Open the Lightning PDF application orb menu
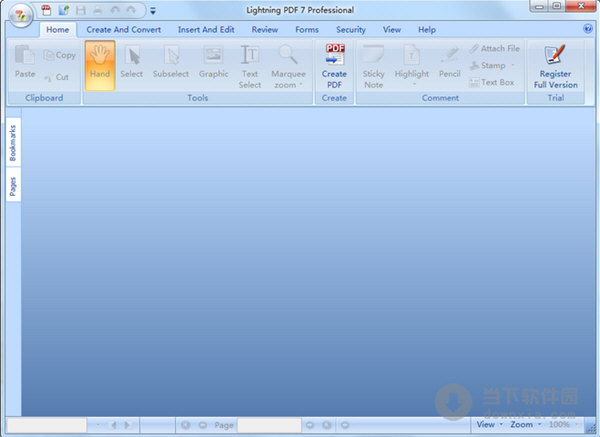Viewport: 600px width, 437px height. pos(21,16)
